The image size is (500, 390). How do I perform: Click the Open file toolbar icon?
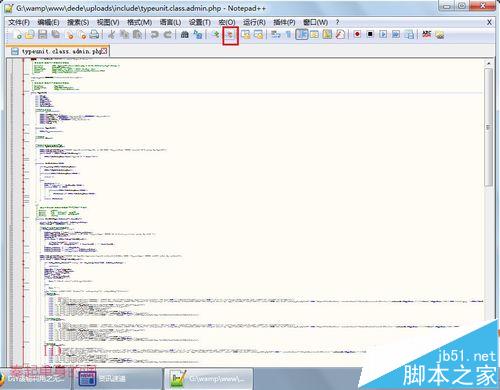(x=30, y=34)
